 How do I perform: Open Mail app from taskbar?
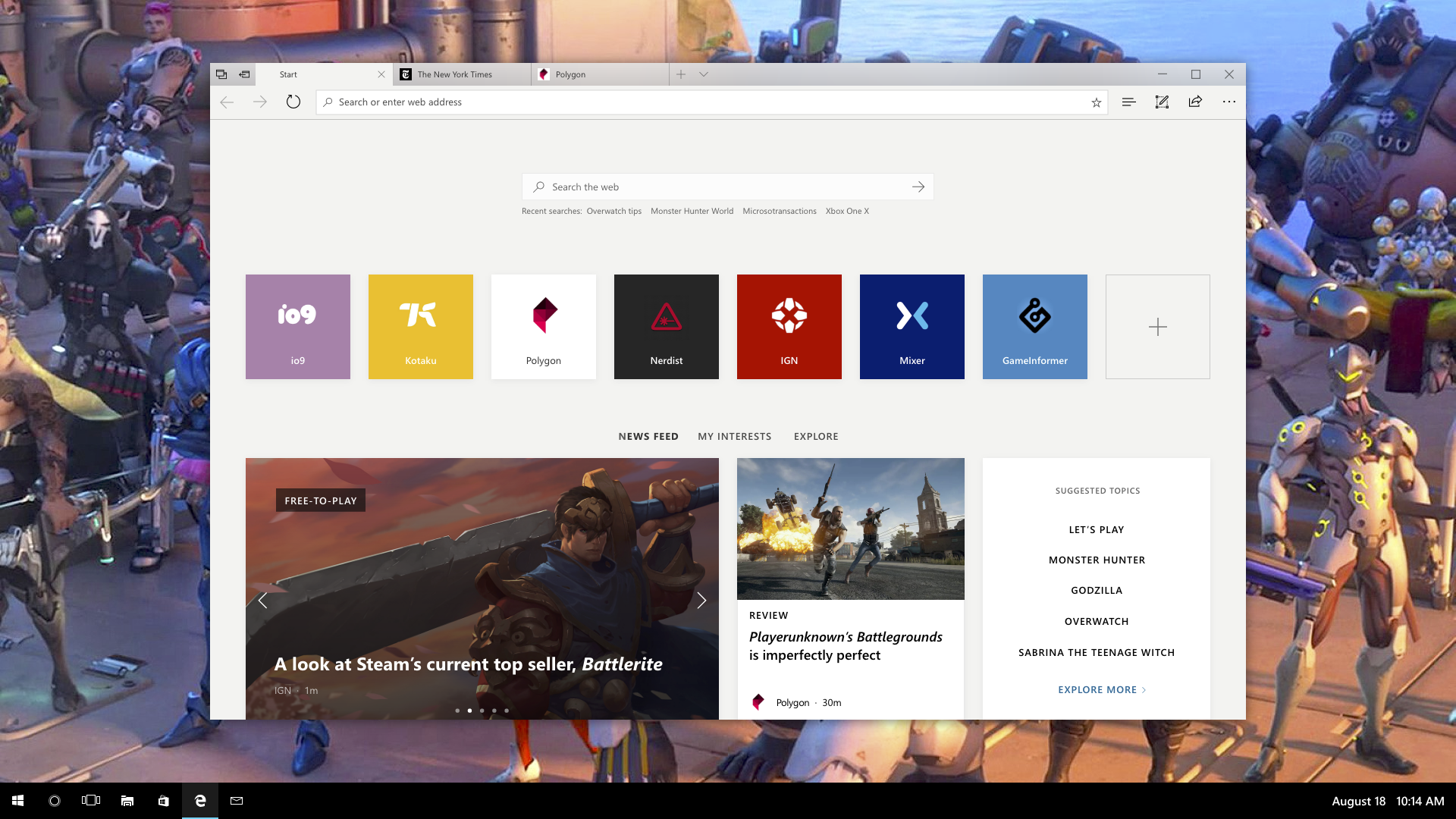coord(237,801)
